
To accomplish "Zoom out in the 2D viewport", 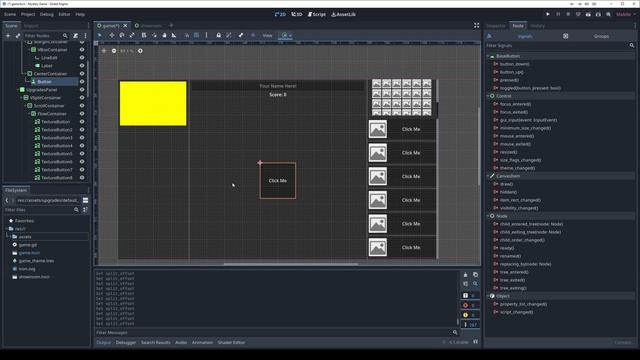I will click(114, 51).
